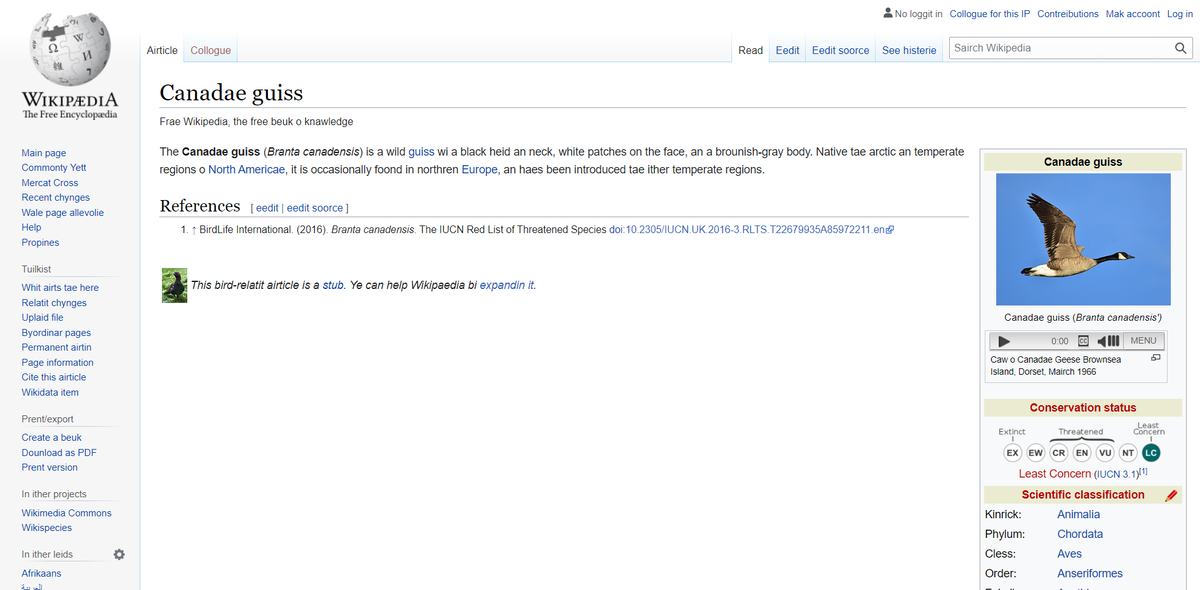Open Mercat Cross sidebar link
This screenshot has height=590, width=1200.
pyautogui.click(x=50, y=183)
